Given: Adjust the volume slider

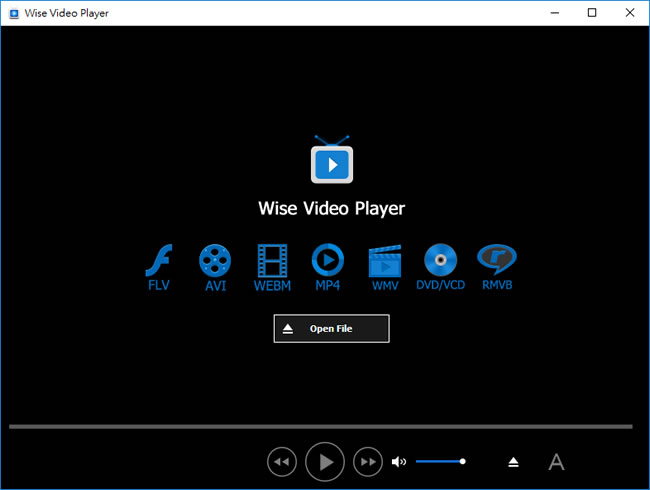Looking at the screenshot, I should pos(440,461).
